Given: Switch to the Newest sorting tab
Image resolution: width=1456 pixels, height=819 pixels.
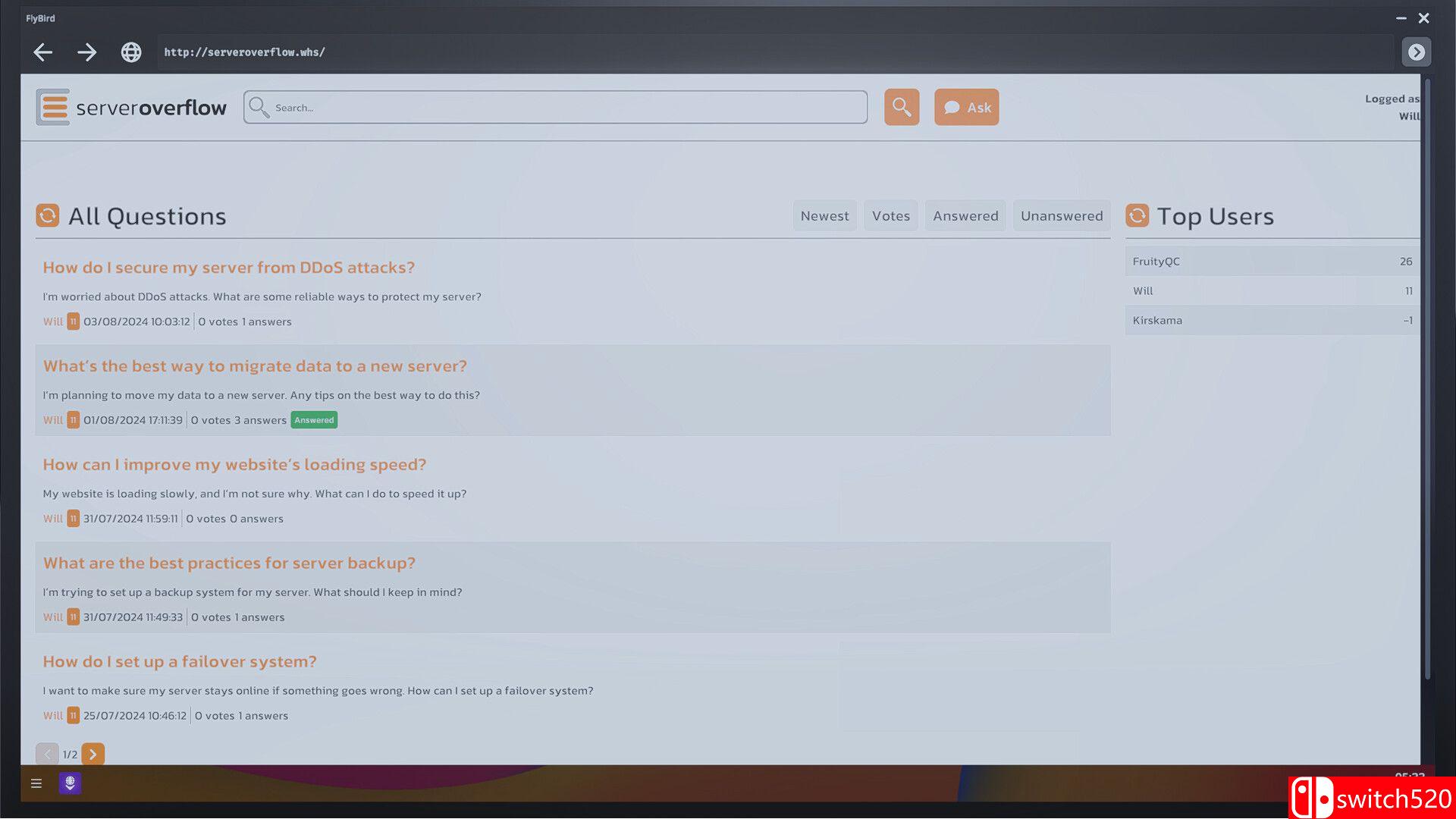Looking at the screenshot, I should pos(824,215).
